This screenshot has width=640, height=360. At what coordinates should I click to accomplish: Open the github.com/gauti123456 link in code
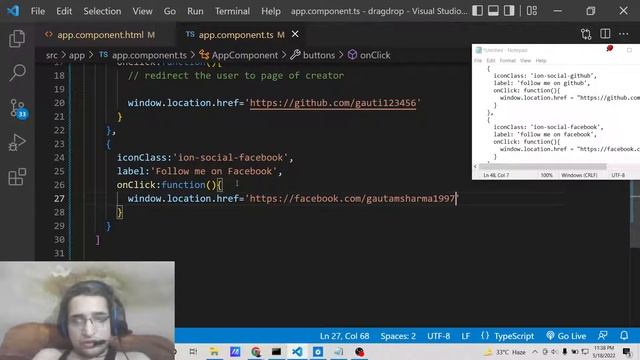tap(333, 103)
